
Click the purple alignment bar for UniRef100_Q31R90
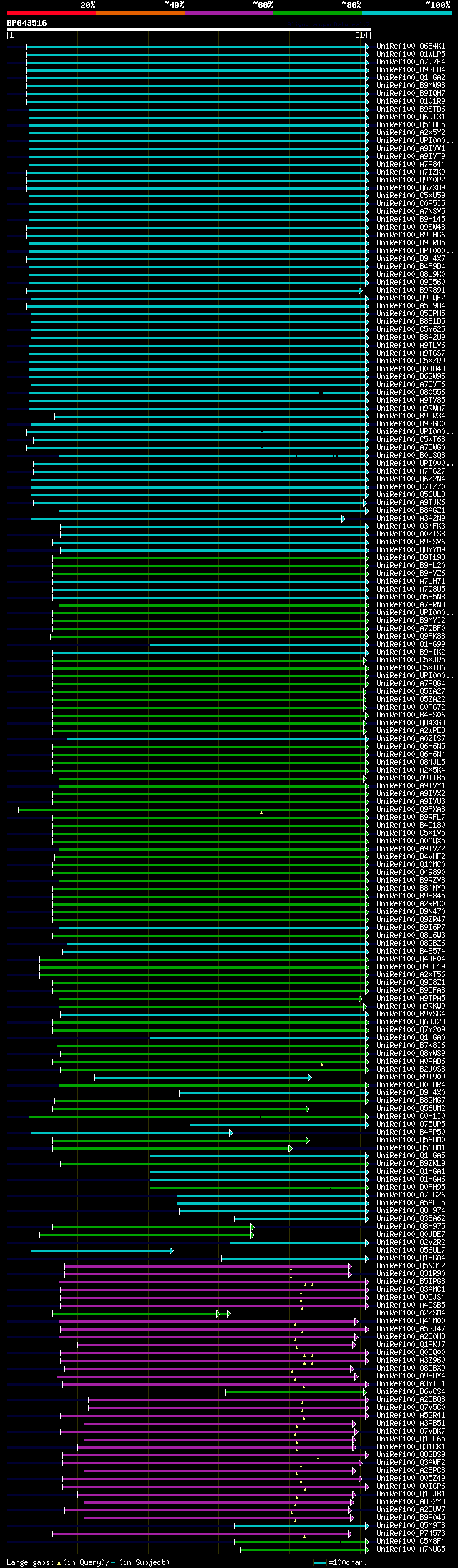(208, 1274)
